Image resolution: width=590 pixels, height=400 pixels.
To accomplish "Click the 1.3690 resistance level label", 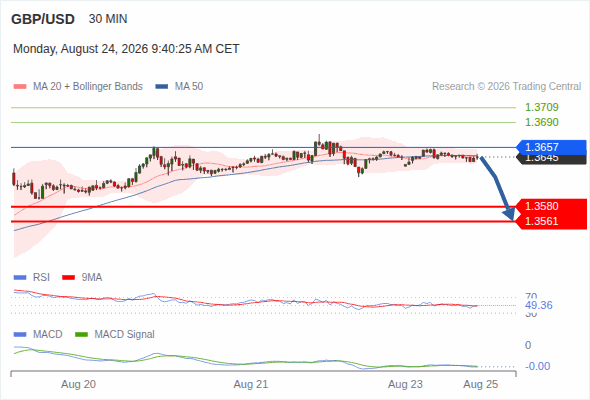I will click(541, 122).
